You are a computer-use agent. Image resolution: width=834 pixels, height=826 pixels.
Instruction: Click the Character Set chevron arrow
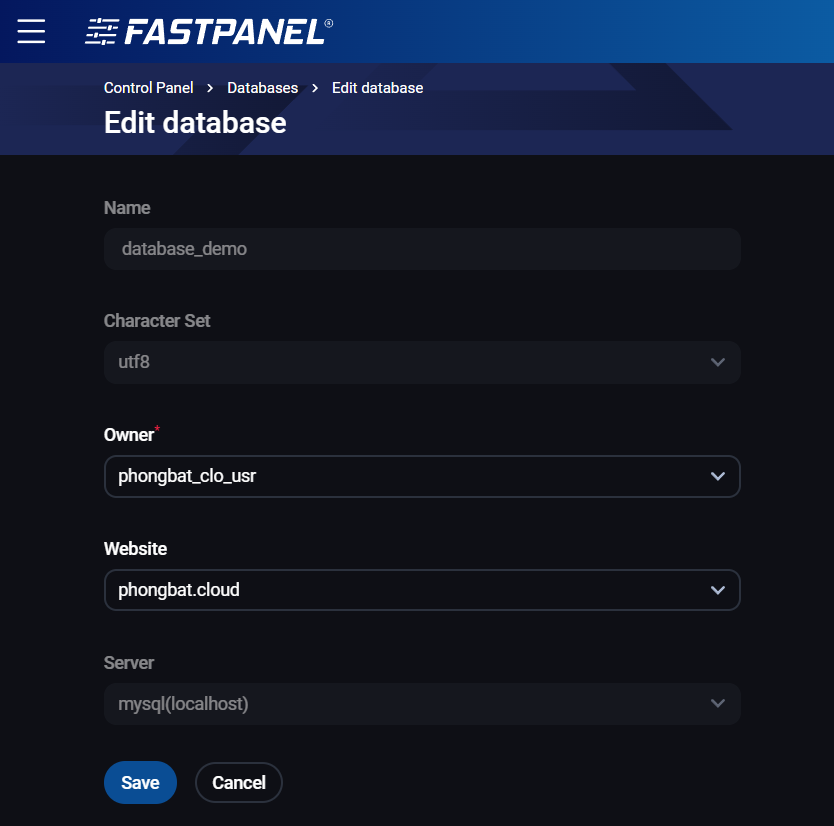717,362
